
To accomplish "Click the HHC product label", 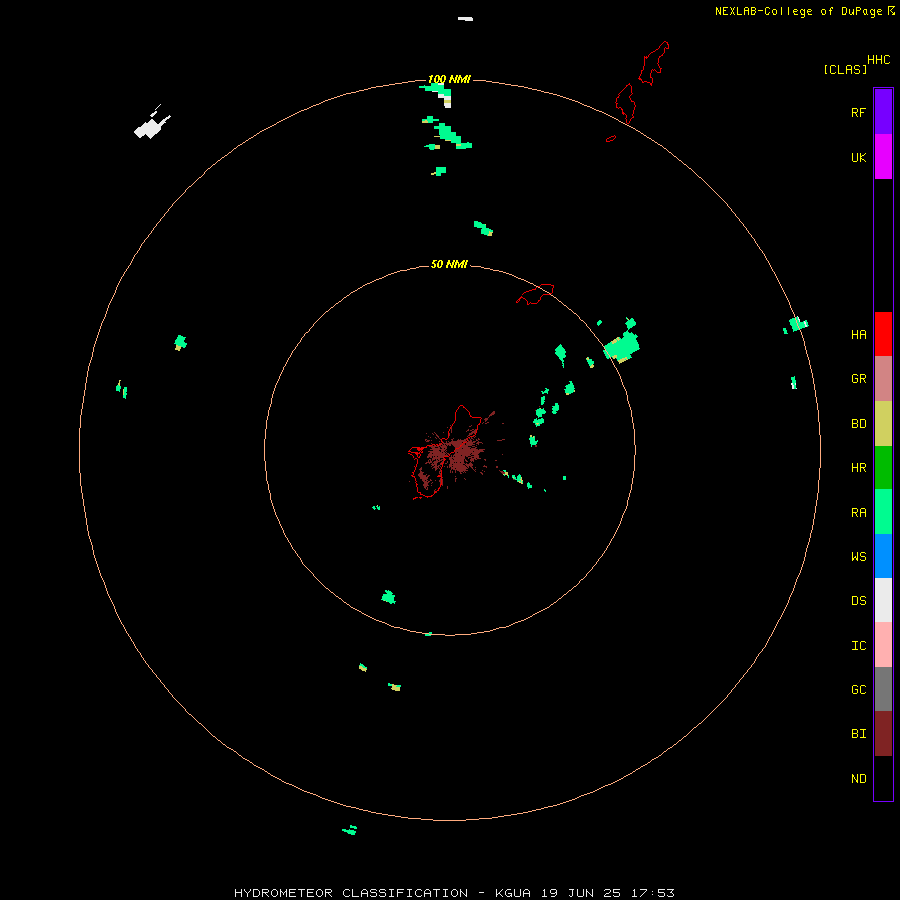I will pyautogui.click(x=878, y=60).
